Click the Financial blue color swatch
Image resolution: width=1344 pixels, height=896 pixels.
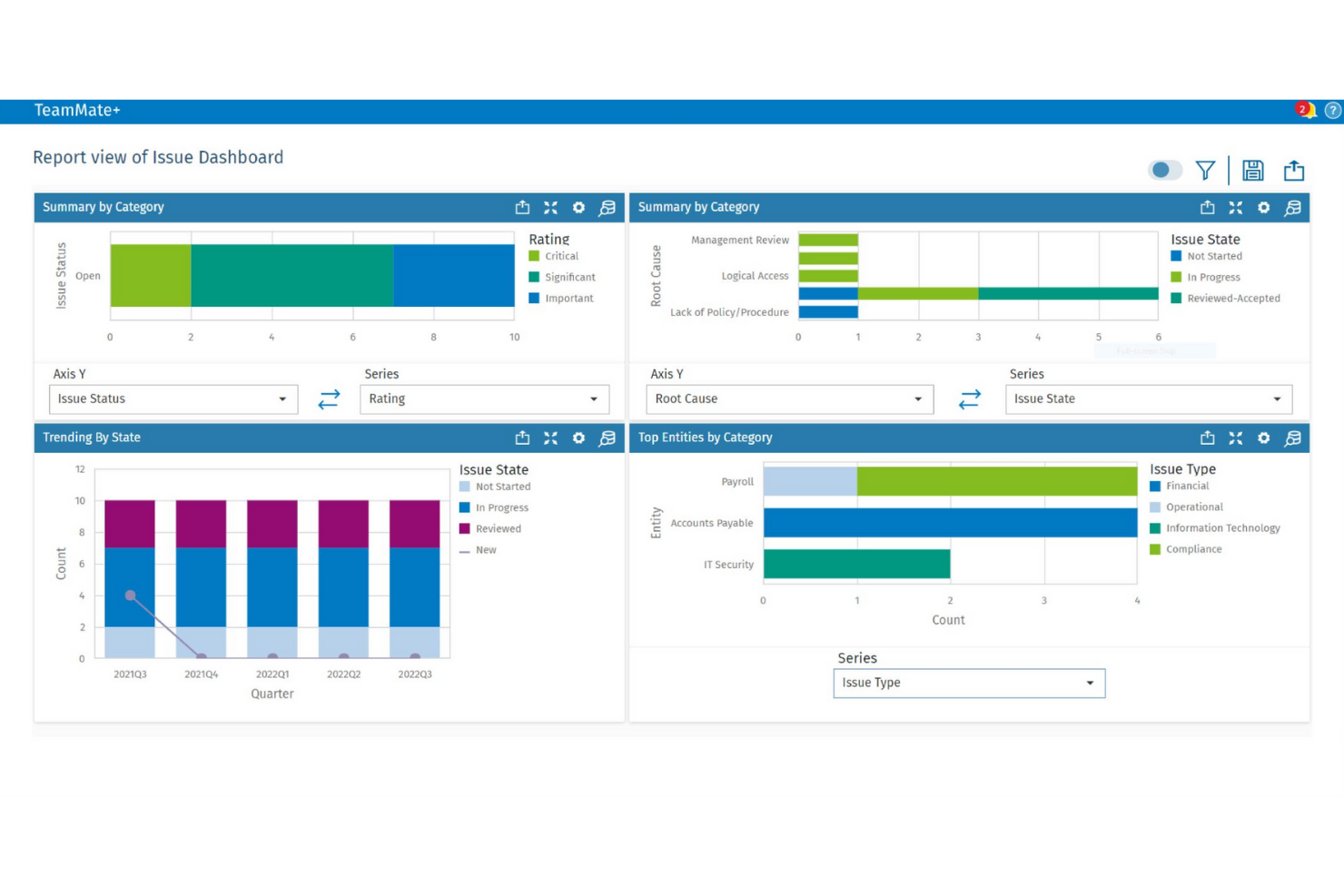pos(1154,486)
